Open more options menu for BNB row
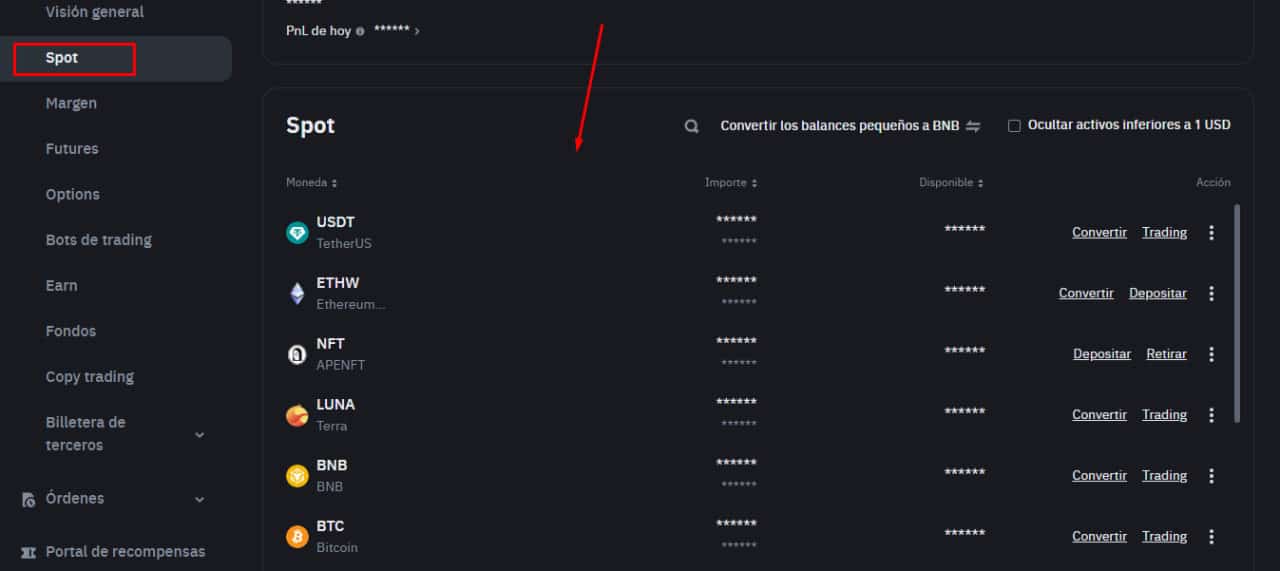The image size is (1280, 571). click(x=1211, y=476)
